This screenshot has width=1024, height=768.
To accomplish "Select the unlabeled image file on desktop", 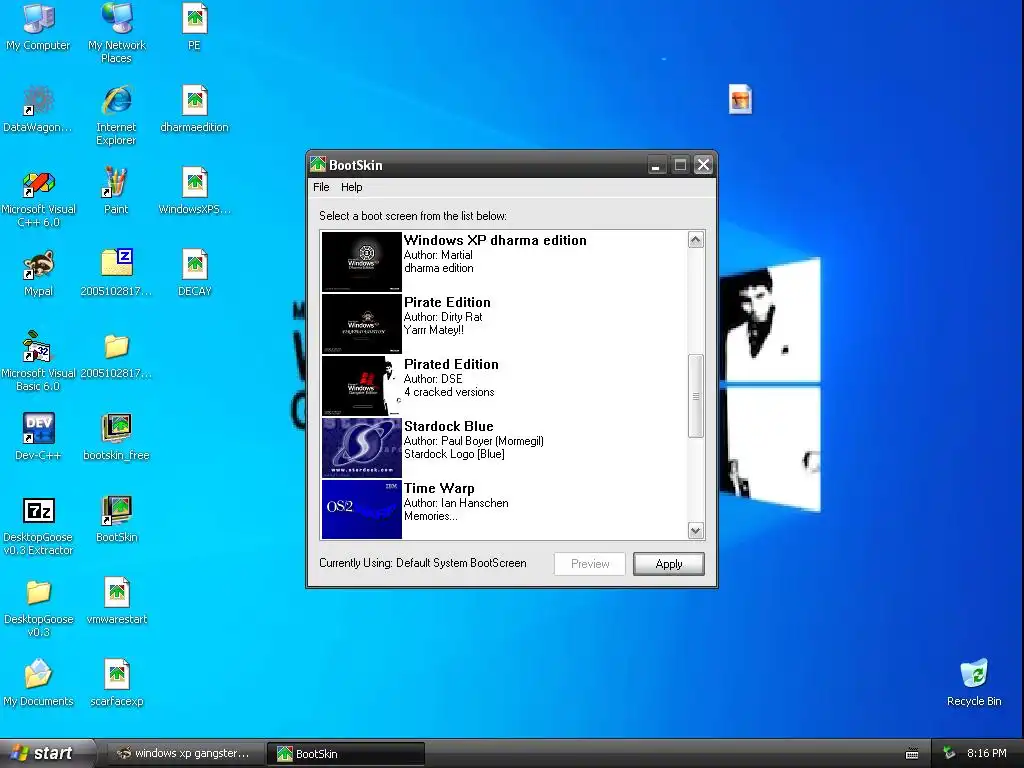I will pos(741,100).
